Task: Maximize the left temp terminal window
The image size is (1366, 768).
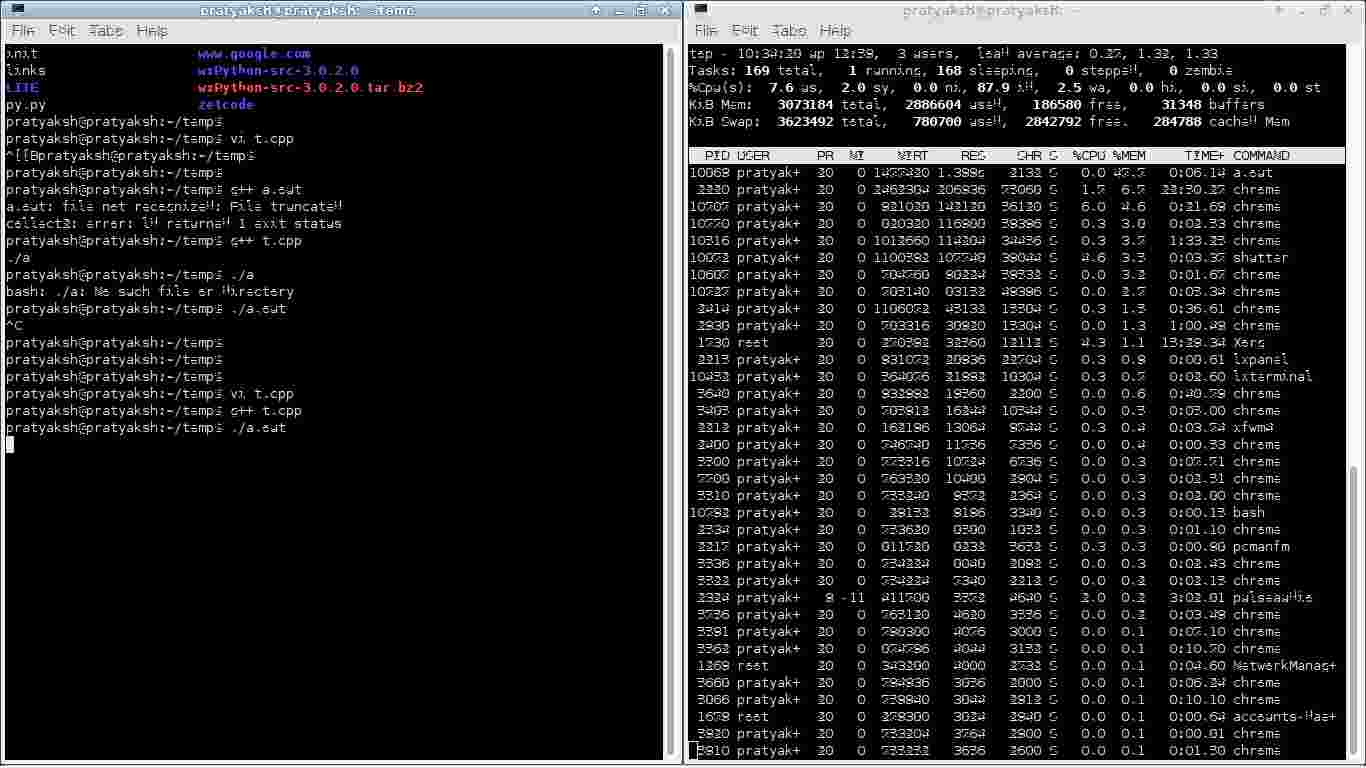Action: pos(643,10)
